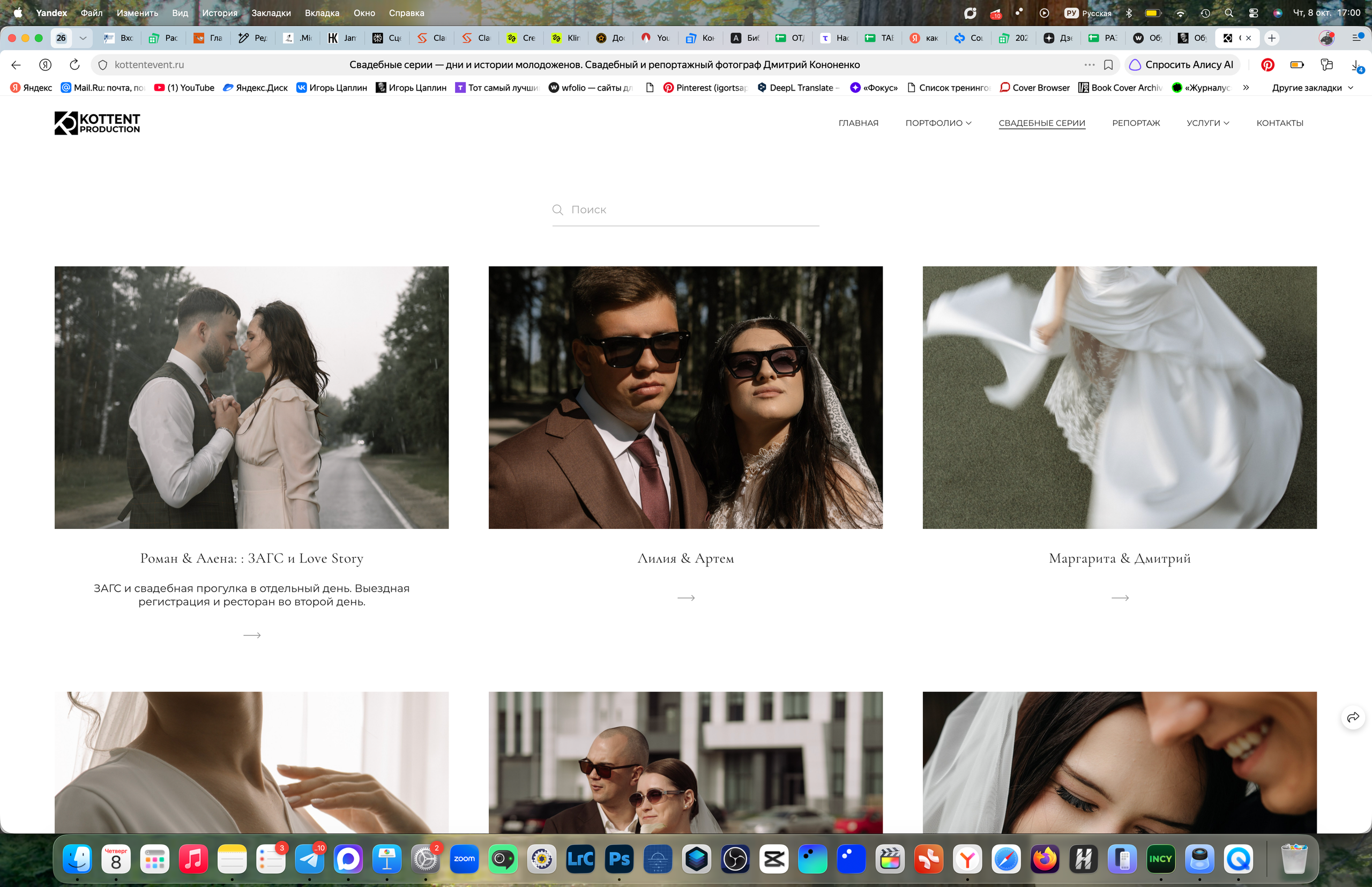
Task: Click the three-dots page menu in address bar
Action: 1090,64
